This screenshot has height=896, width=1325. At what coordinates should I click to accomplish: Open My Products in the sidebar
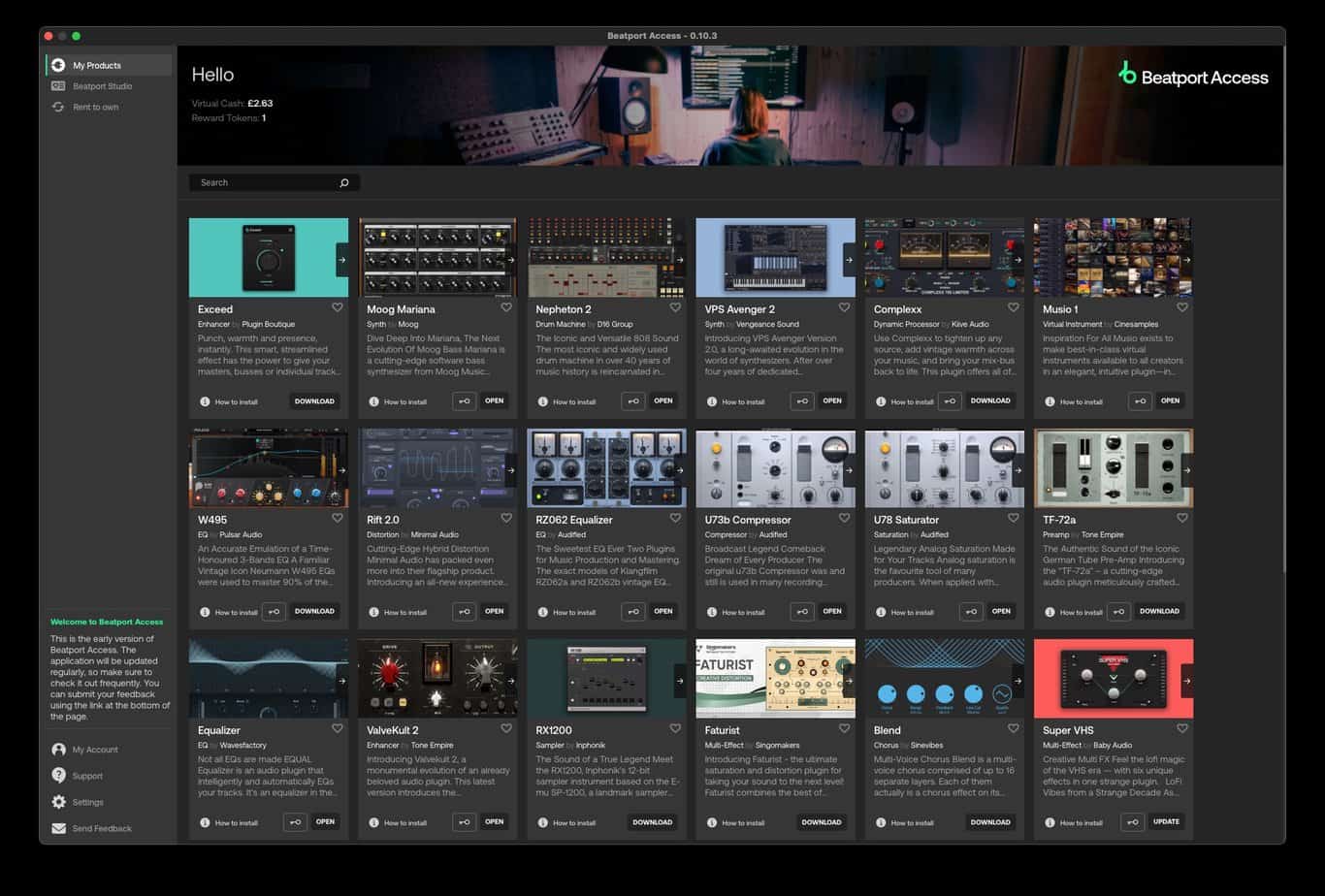coord(109,65)
